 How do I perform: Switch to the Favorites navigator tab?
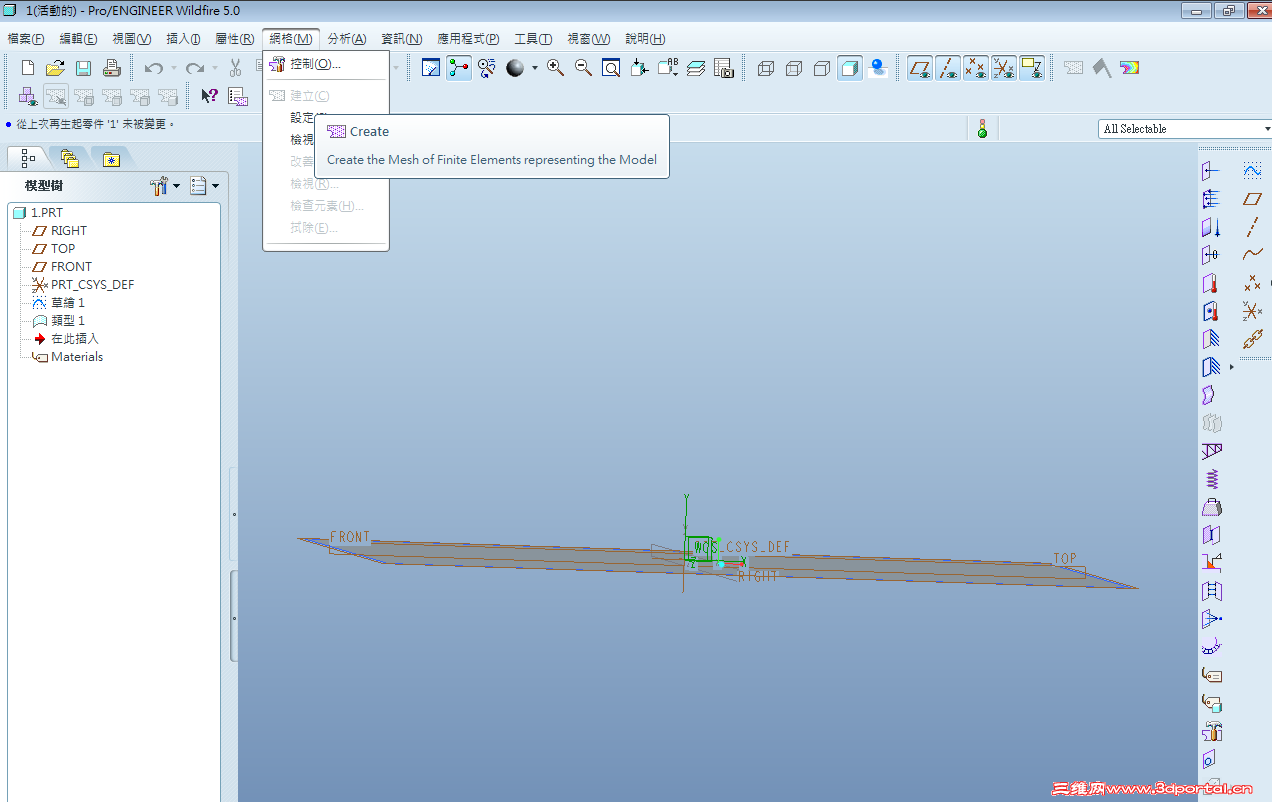[x=111, y=158]
